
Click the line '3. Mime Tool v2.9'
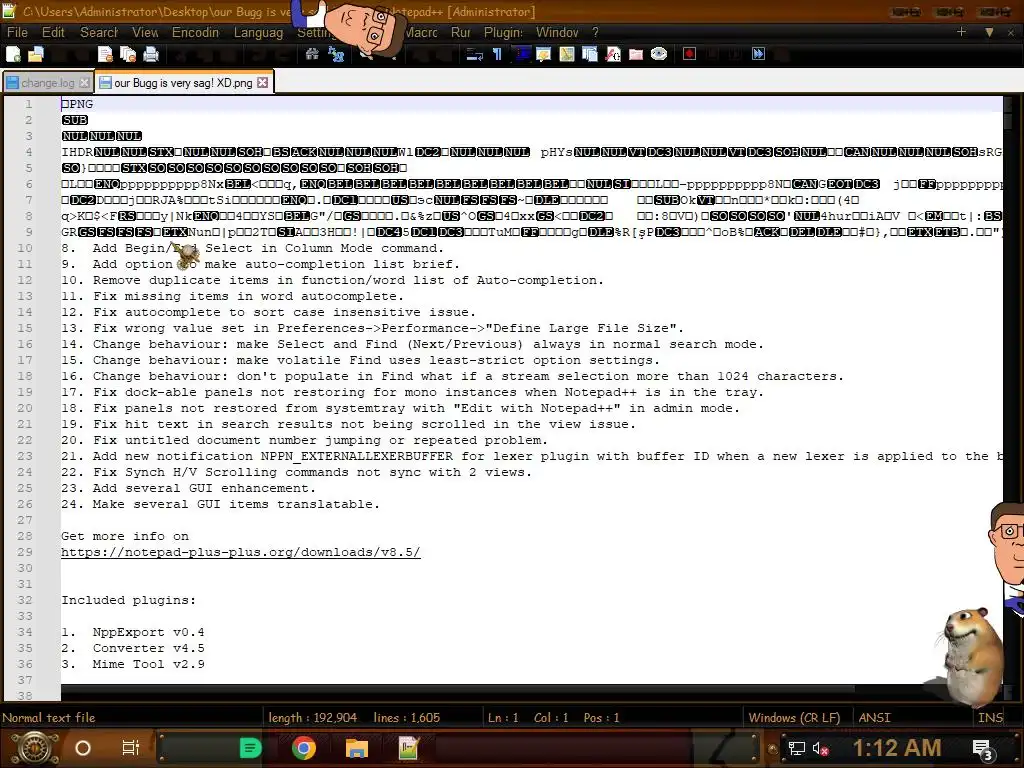tap(133, 664)
